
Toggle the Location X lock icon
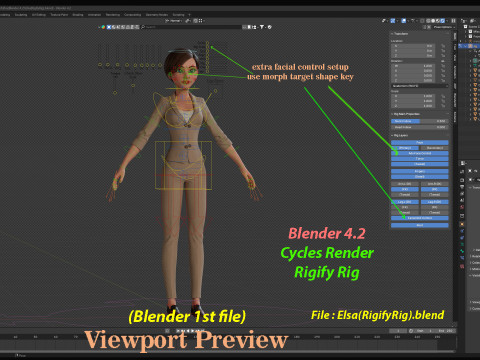coord(443,46)
